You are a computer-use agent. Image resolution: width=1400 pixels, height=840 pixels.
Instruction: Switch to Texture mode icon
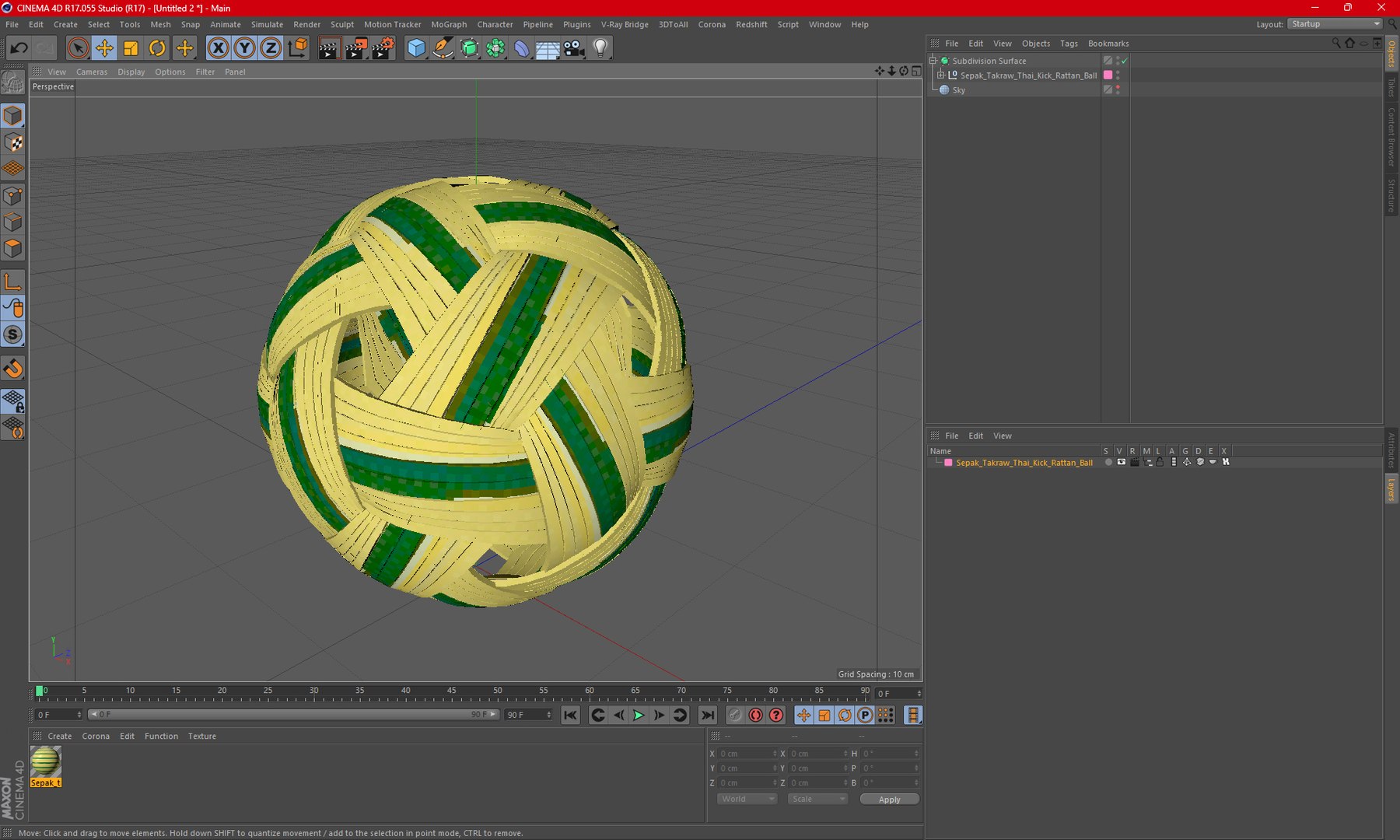(12, 142)
